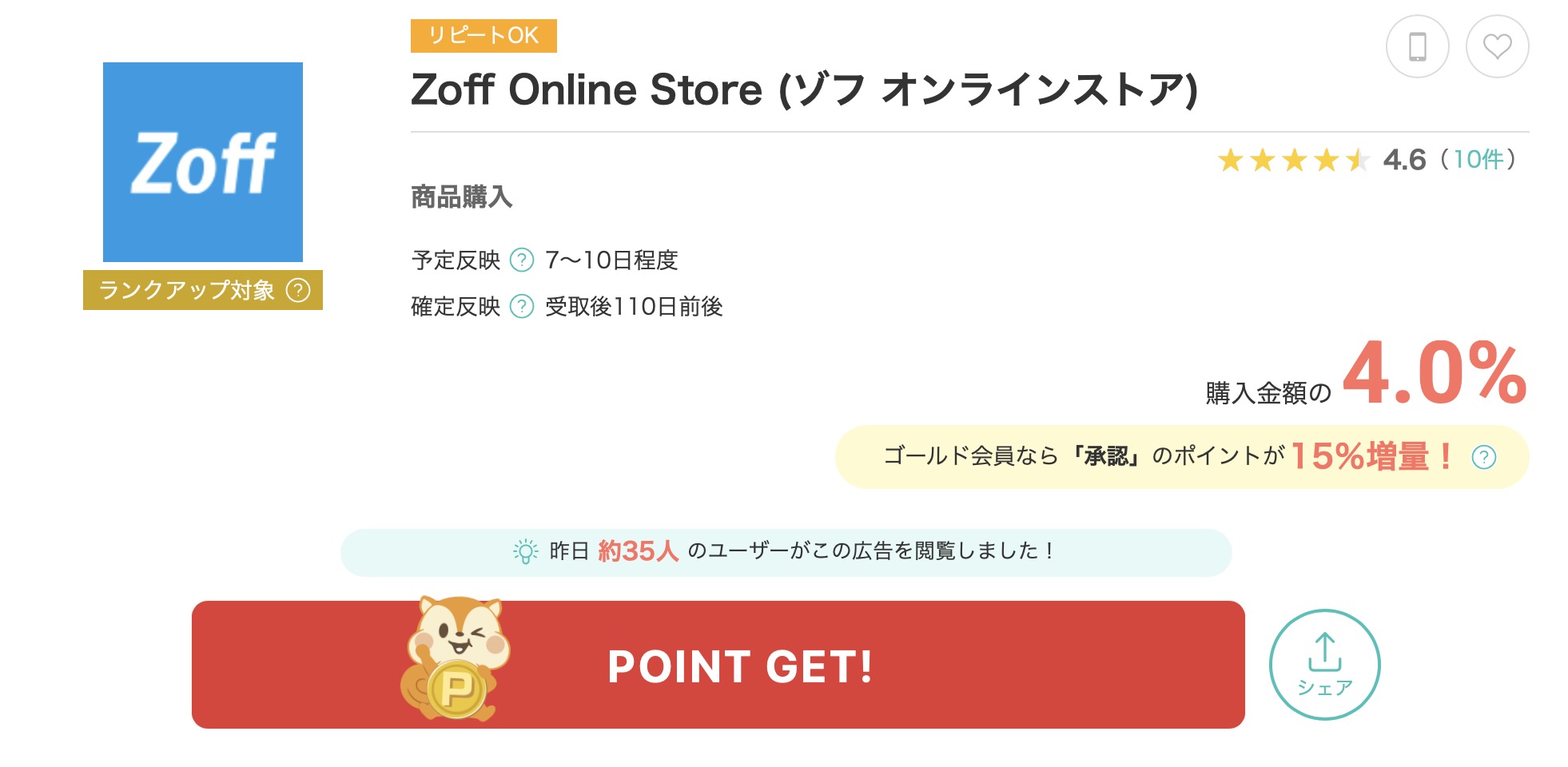Open the 10件 reviews link

point(1478,160)
